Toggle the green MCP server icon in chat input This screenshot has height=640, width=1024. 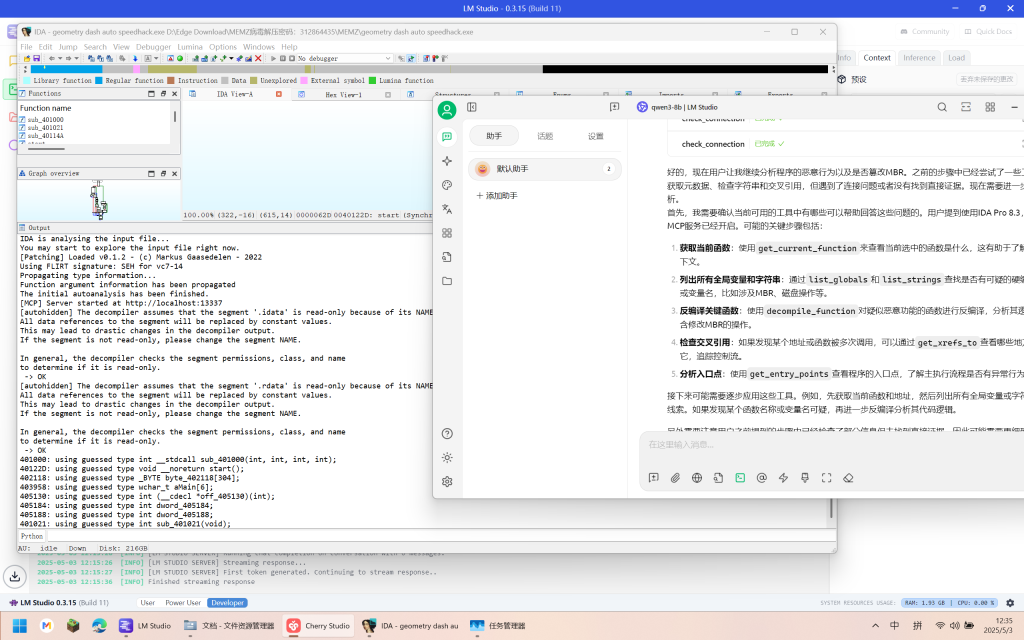pyautogui.click(x=740, y=478)
